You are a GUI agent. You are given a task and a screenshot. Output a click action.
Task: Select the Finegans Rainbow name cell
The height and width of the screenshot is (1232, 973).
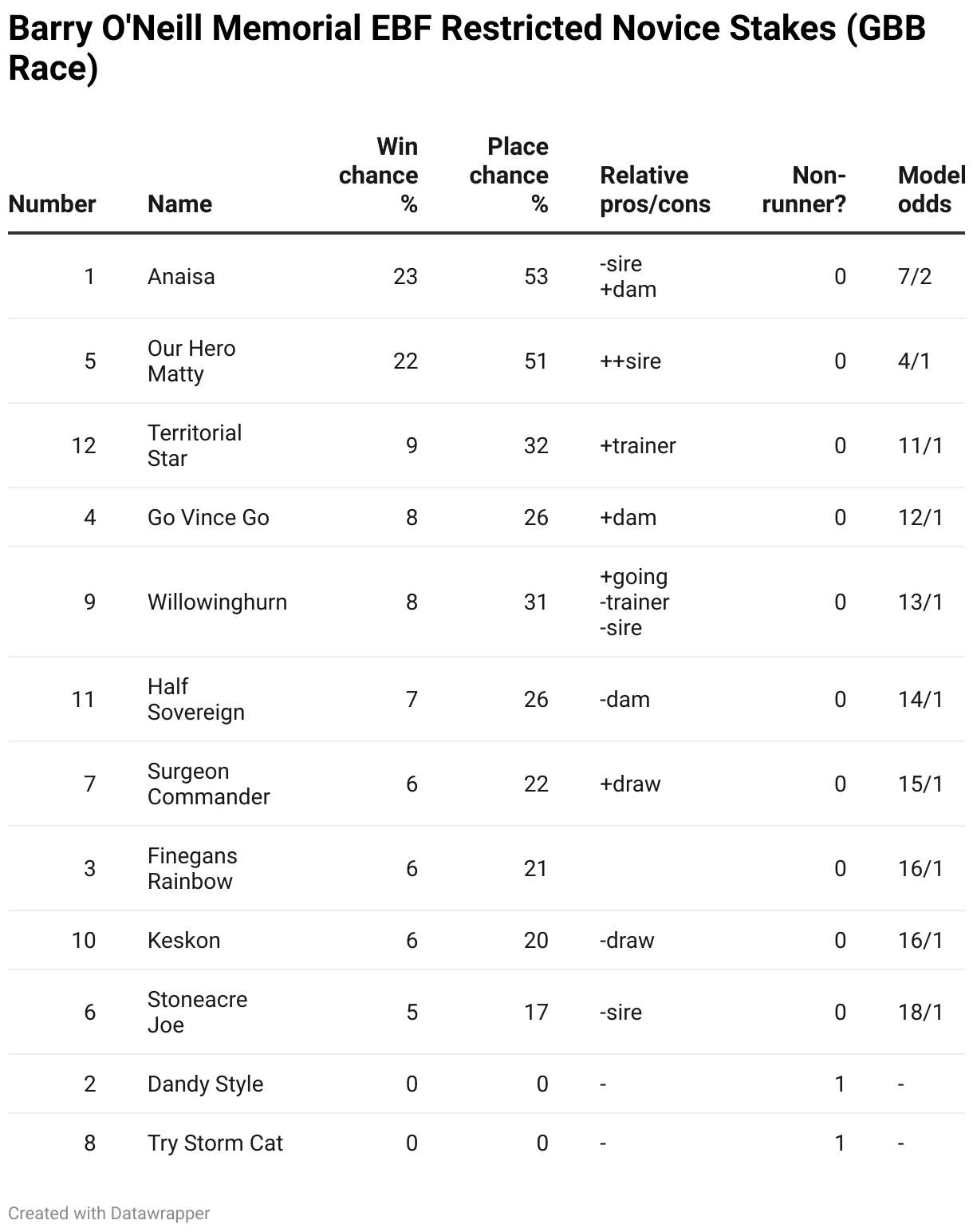[192, 868]
